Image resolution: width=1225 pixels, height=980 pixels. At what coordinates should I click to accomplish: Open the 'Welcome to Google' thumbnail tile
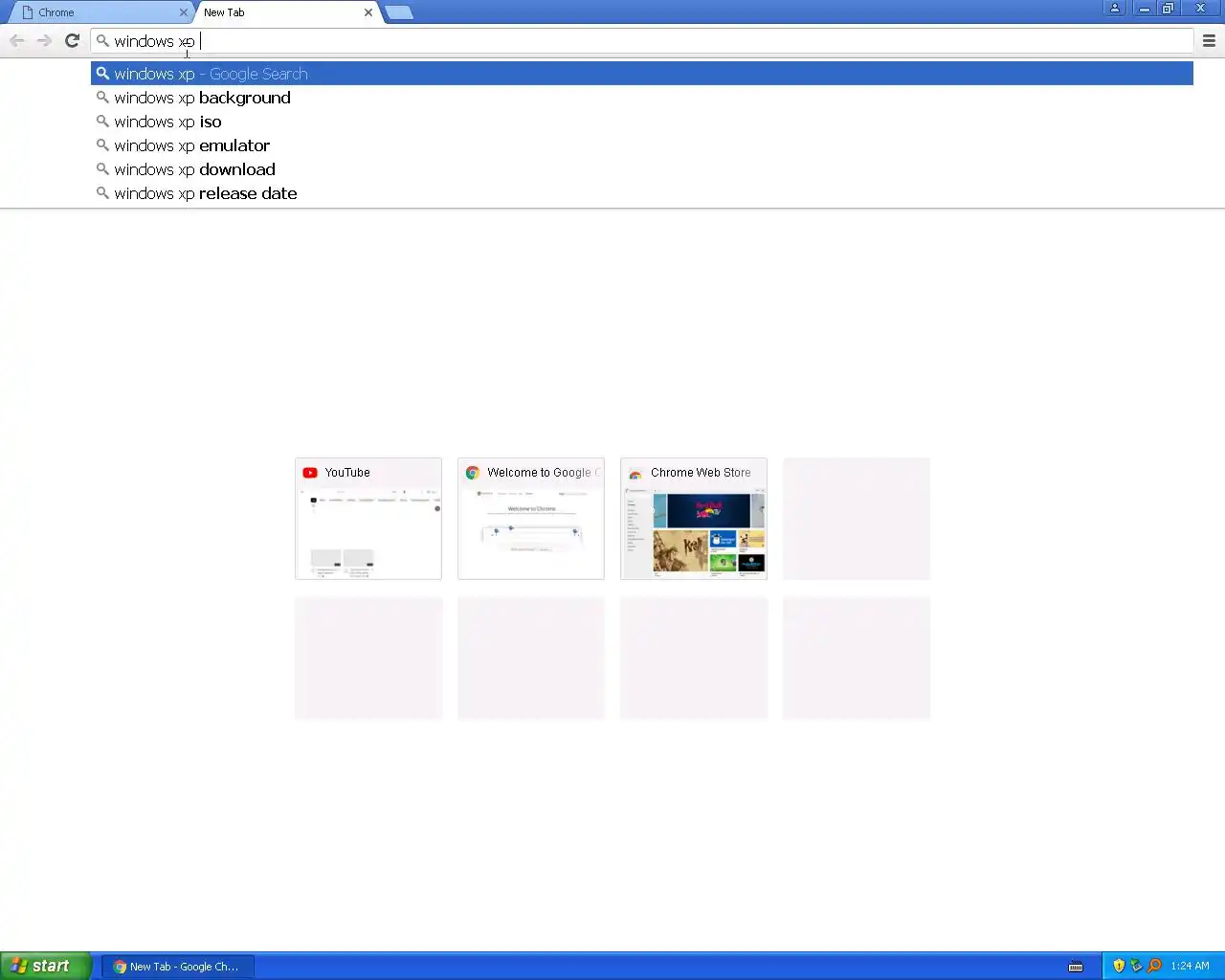[x=531, y=519]
